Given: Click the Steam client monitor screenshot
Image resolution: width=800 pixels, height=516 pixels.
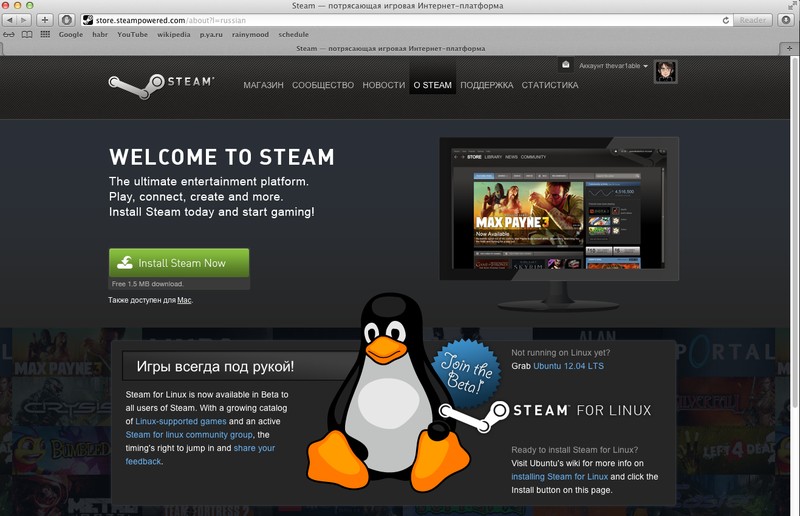Looking at the screenshot, I should [559, 209].
